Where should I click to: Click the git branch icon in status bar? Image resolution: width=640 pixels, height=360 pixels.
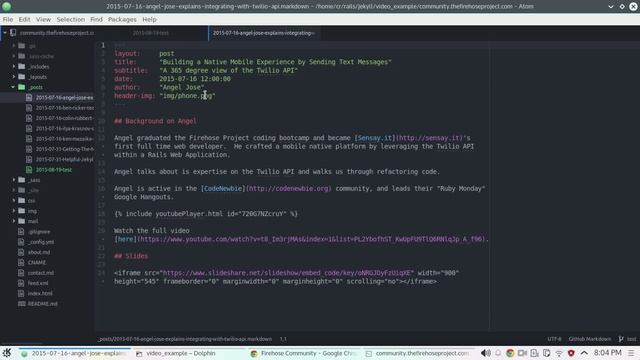coord(621,339)
